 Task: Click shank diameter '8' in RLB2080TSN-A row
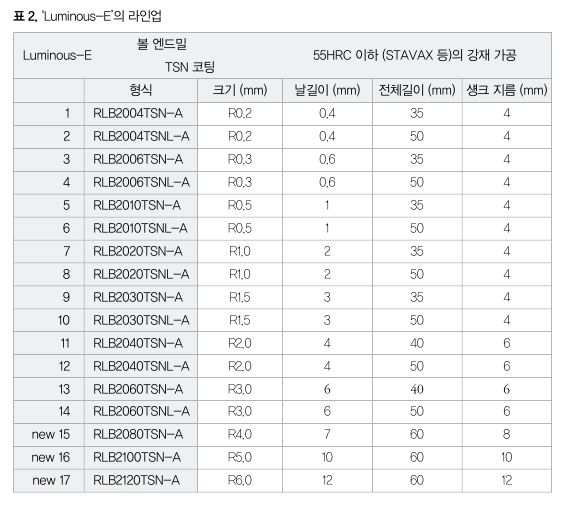click(x=506, y=434)
